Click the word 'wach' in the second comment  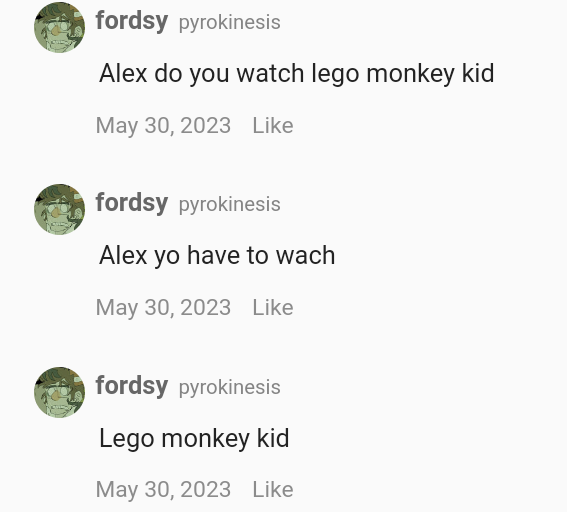306,256
